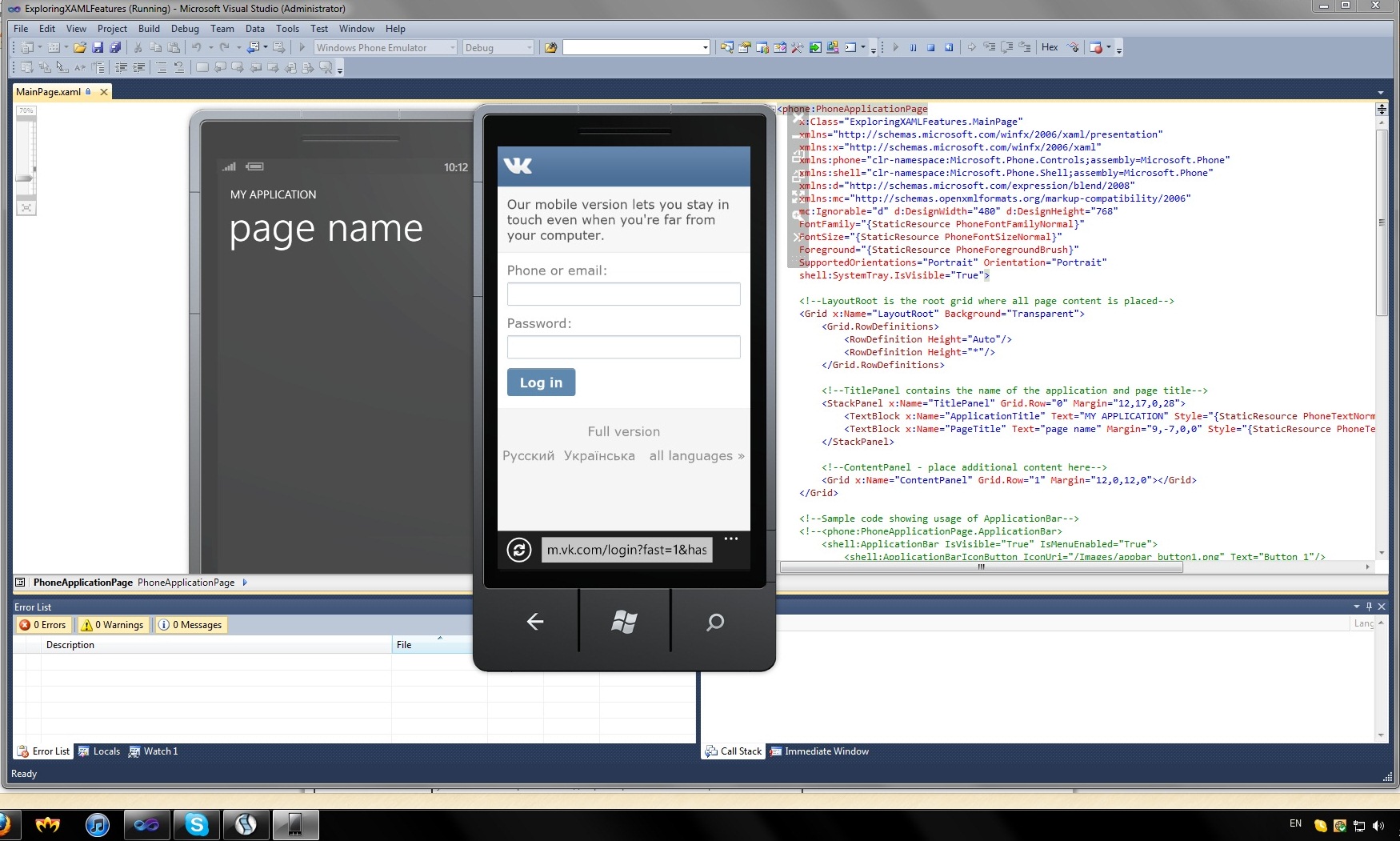Click the VK logo in emulator
This screenshot has height=841, width=1400.
(518, 166)
